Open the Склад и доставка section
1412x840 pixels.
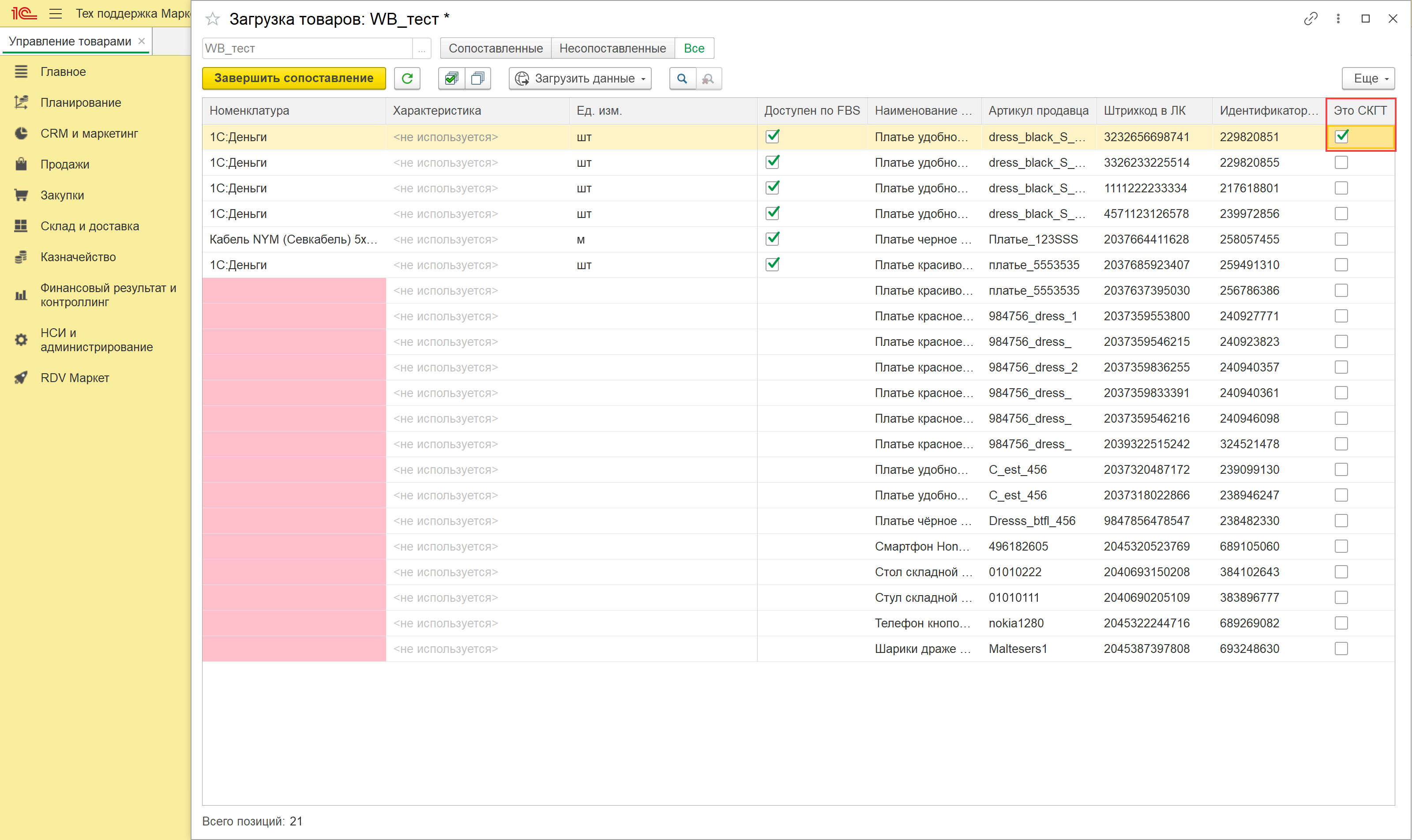pyautogui.click(x=90, y=226)
